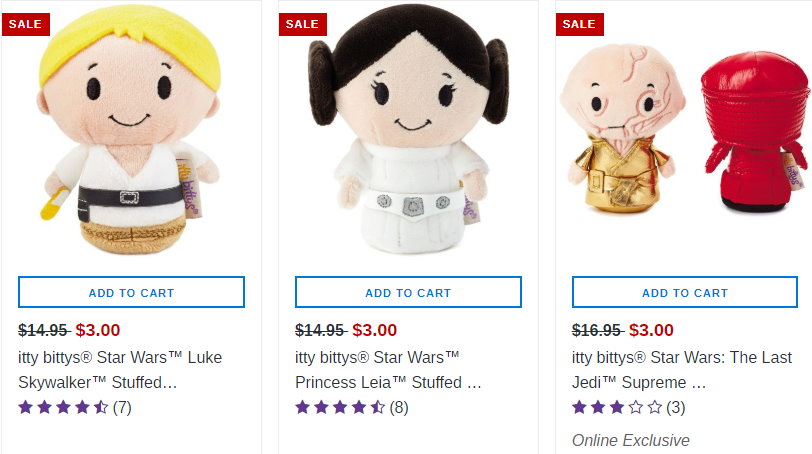Open the (7) reviews count for Luke

click(122, 407)
